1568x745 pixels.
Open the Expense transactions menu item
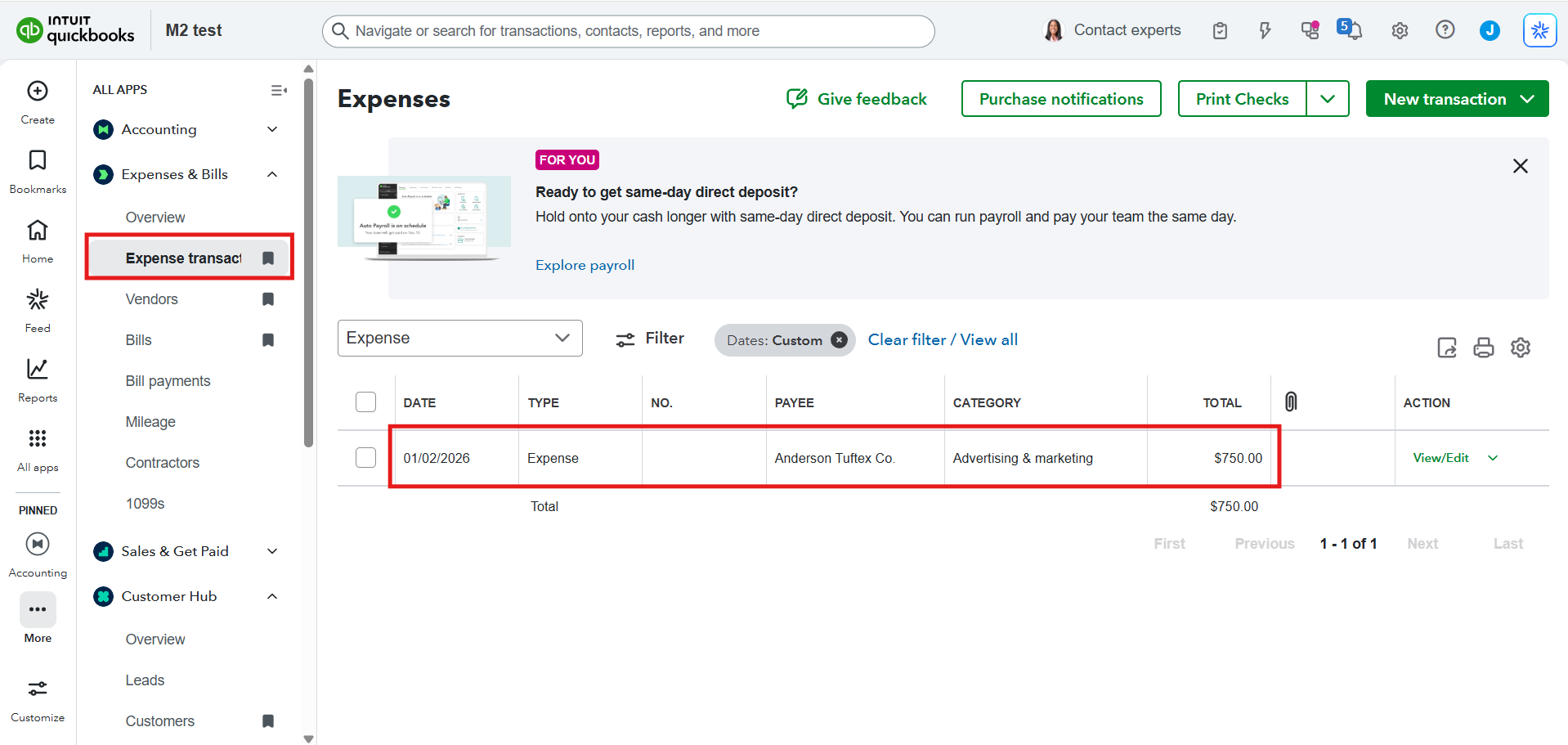point(190,258)
